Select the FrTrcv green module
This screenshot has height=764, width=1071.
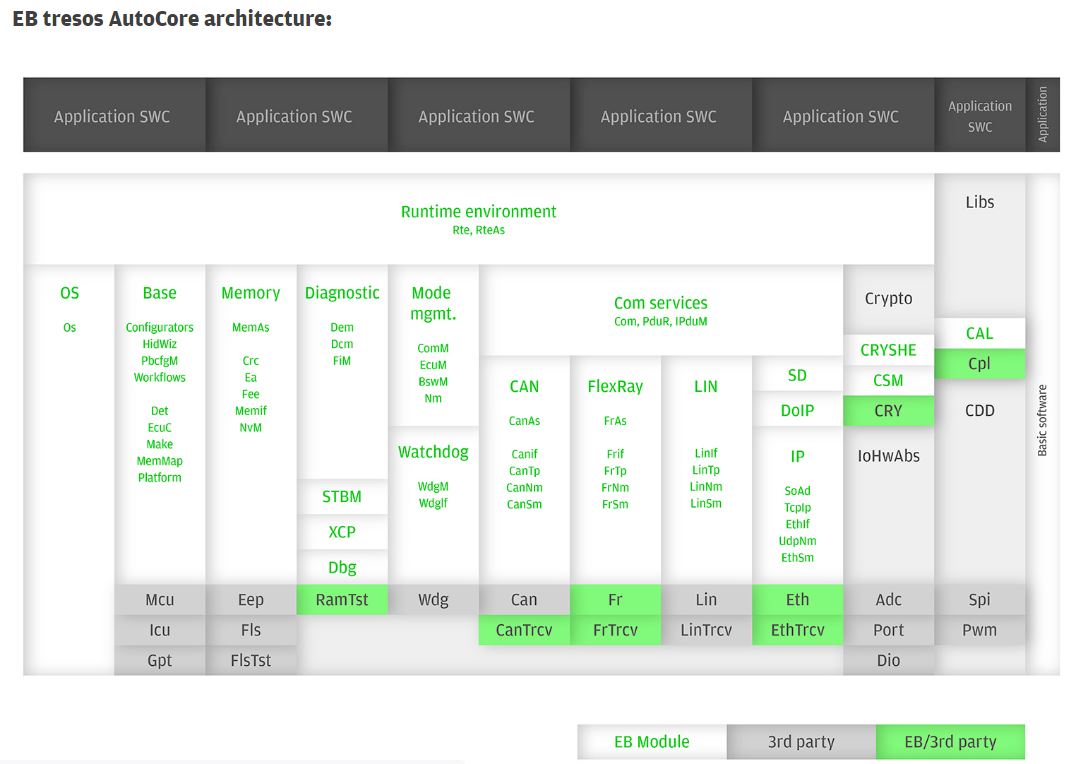click(x=615, y=629)
